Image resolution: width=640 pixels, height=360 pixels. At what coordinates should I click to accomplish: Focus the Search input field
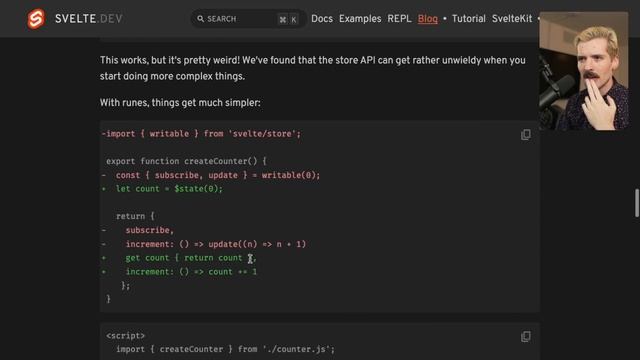[248, 19]
